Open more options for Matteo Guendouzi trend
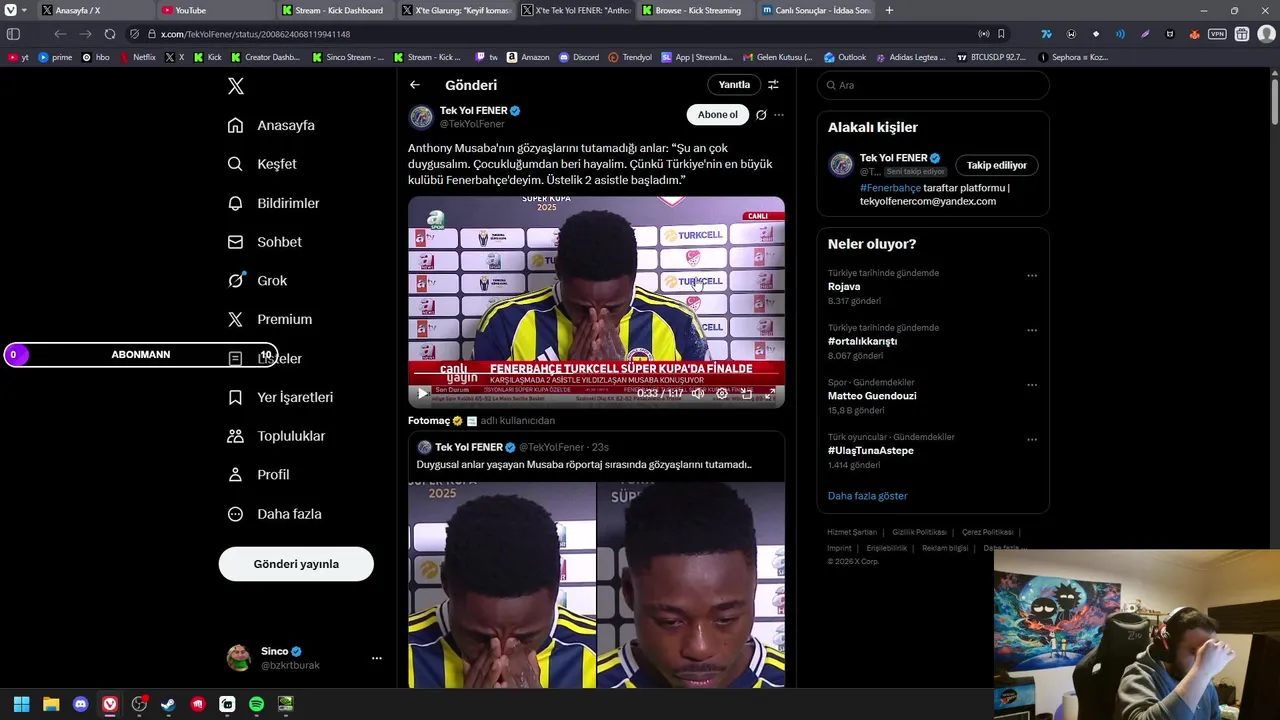The width and height of the screenshot is (1280, 720). (x=1032, y=385)
